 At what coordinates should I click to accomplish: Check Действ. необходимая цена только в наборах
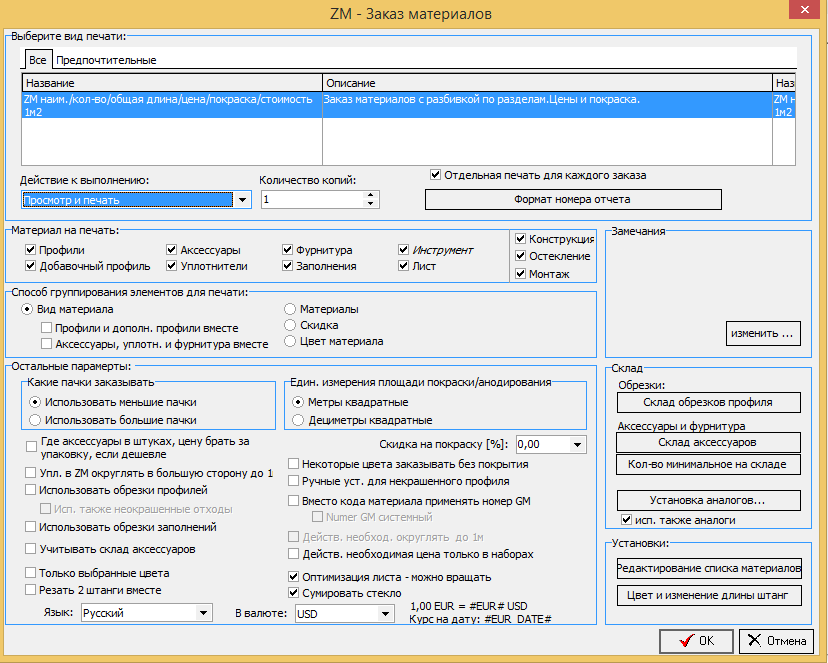tap(294, 554)
